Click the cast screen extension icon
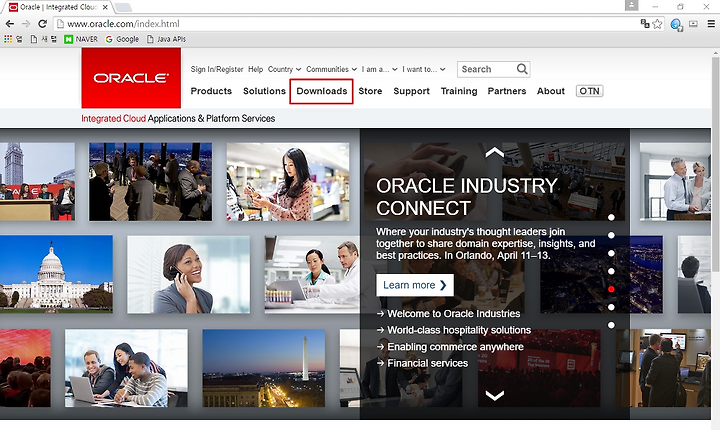The height and width of the screenshot is (430, 720). coord(693,24)
